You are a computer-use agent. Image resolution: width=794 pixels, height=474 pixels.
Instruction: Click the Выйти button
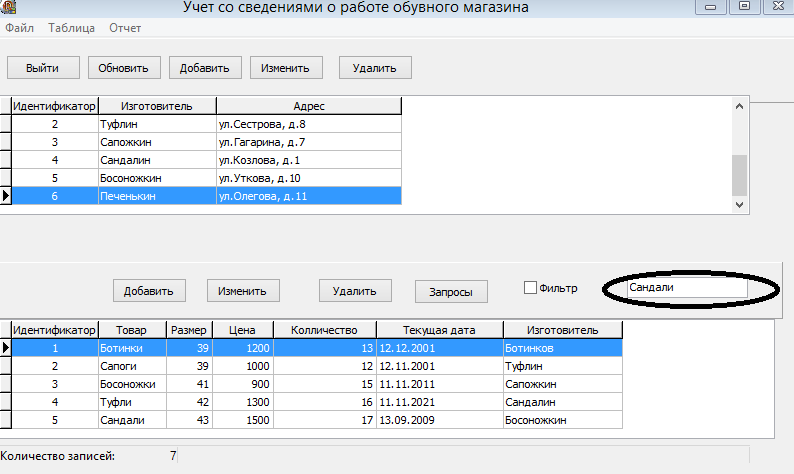[x=43, y=68]
